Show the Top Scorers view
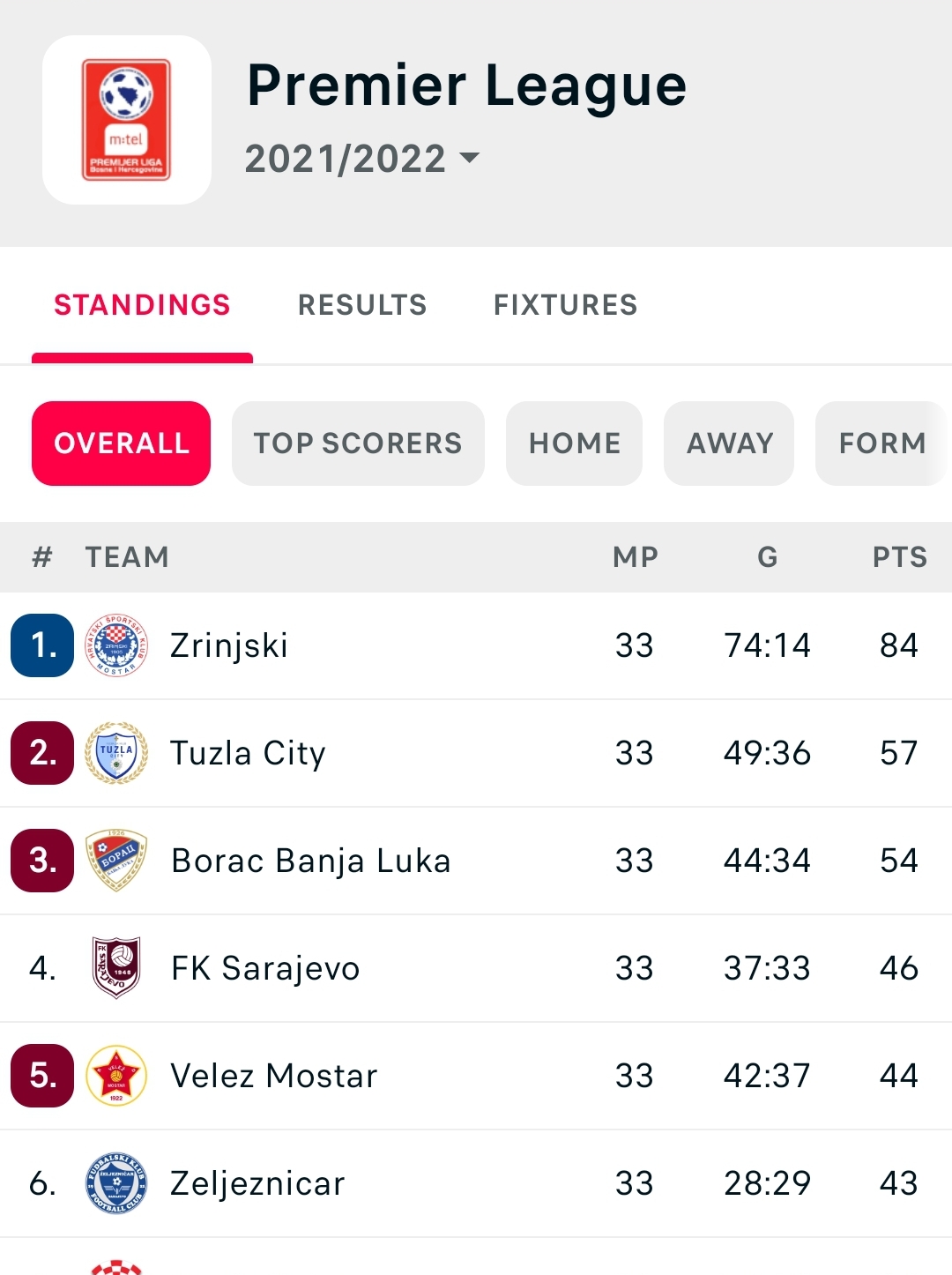 358,444
